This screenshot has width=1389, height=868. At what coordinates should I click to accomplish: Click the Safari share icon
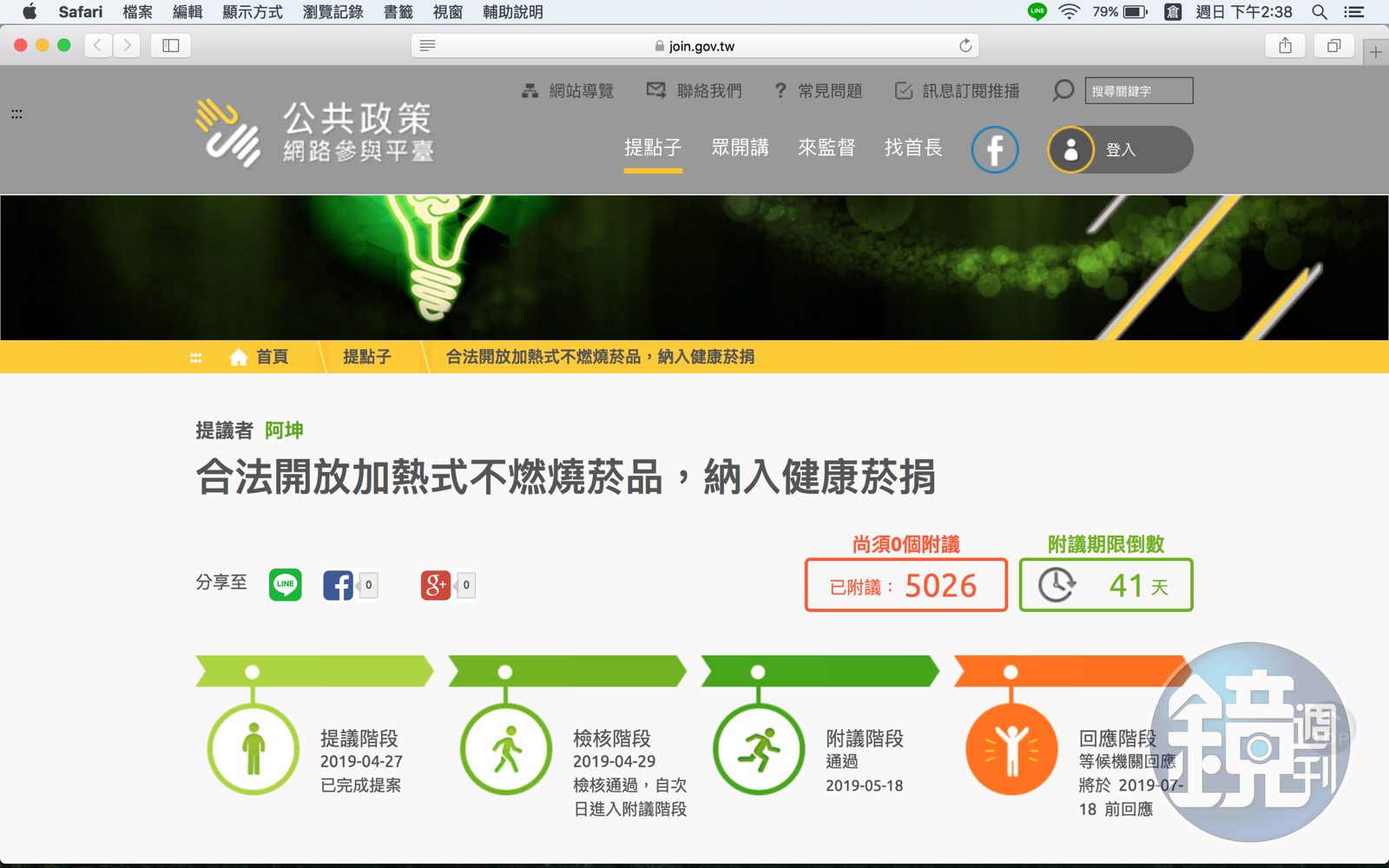(1285, 46)
